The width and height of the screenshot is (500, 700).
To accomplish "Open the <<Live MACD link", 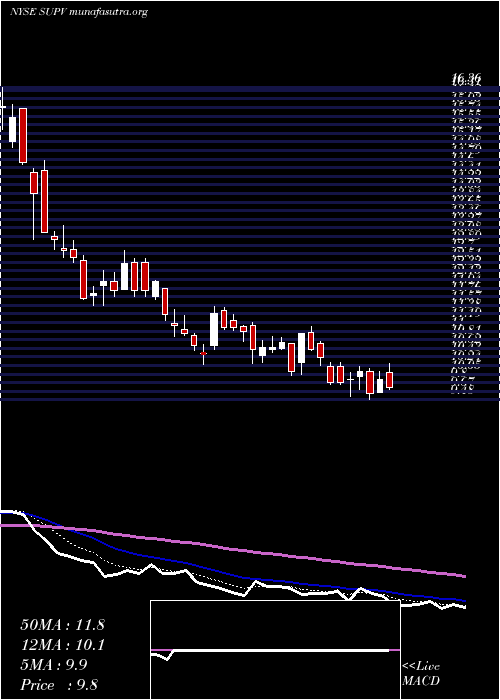I will point(421,674).
